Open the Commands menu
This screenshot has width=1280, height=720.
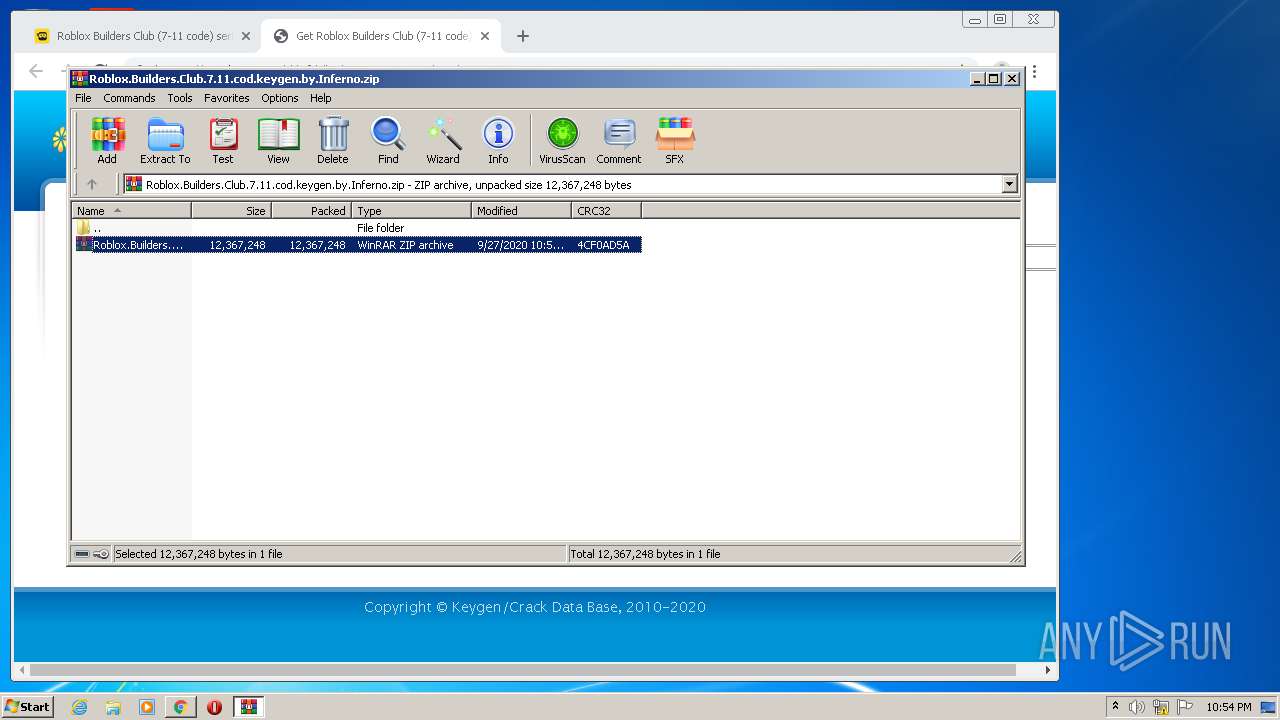click(x=129, y=98)
